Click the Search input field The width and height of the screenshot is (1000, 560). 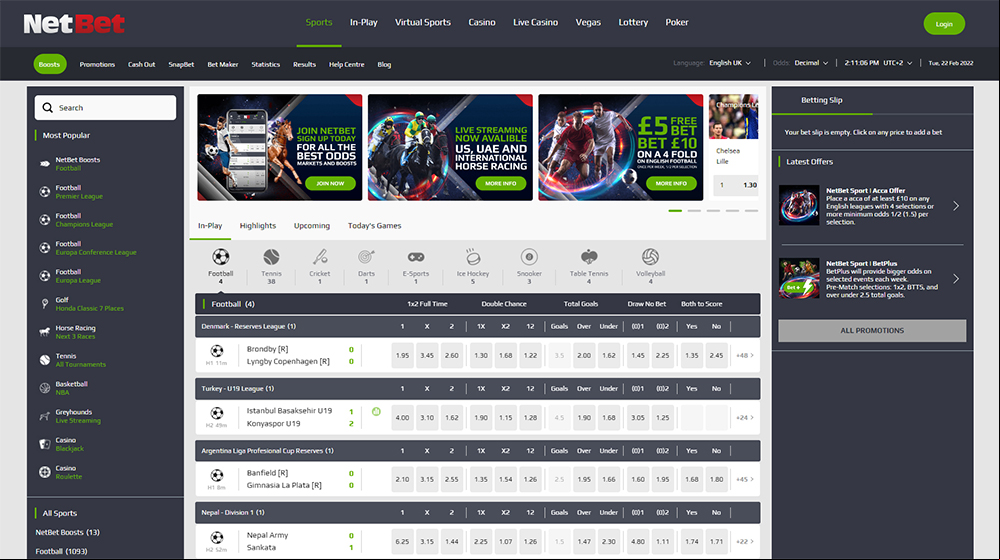click(105, 108)
